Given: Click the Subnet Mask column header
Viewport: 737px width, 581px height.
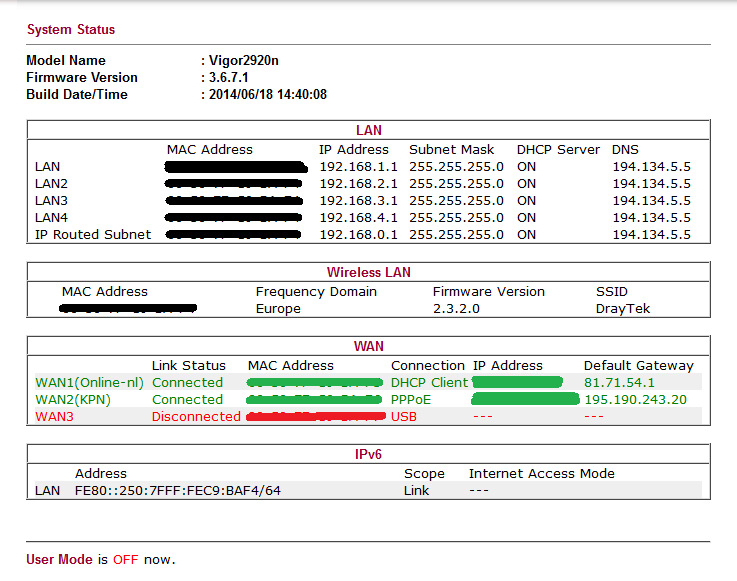Looking at the screenshot, I should 452,150.
